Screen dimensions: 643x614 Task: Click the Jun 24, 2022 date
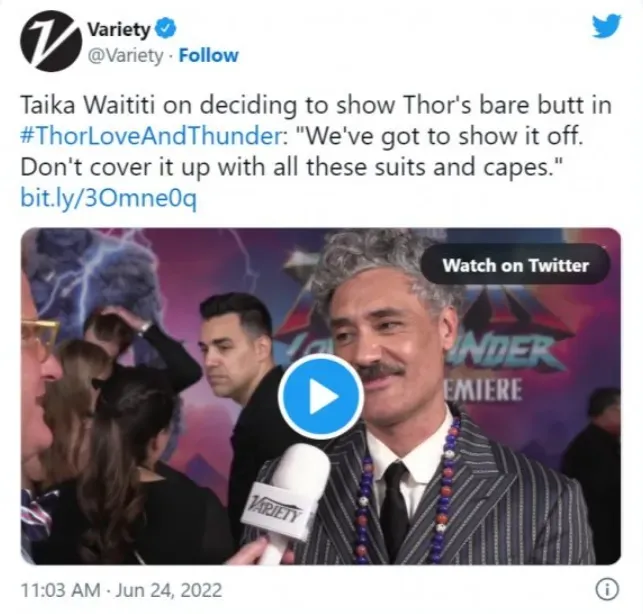coord(169,590)
